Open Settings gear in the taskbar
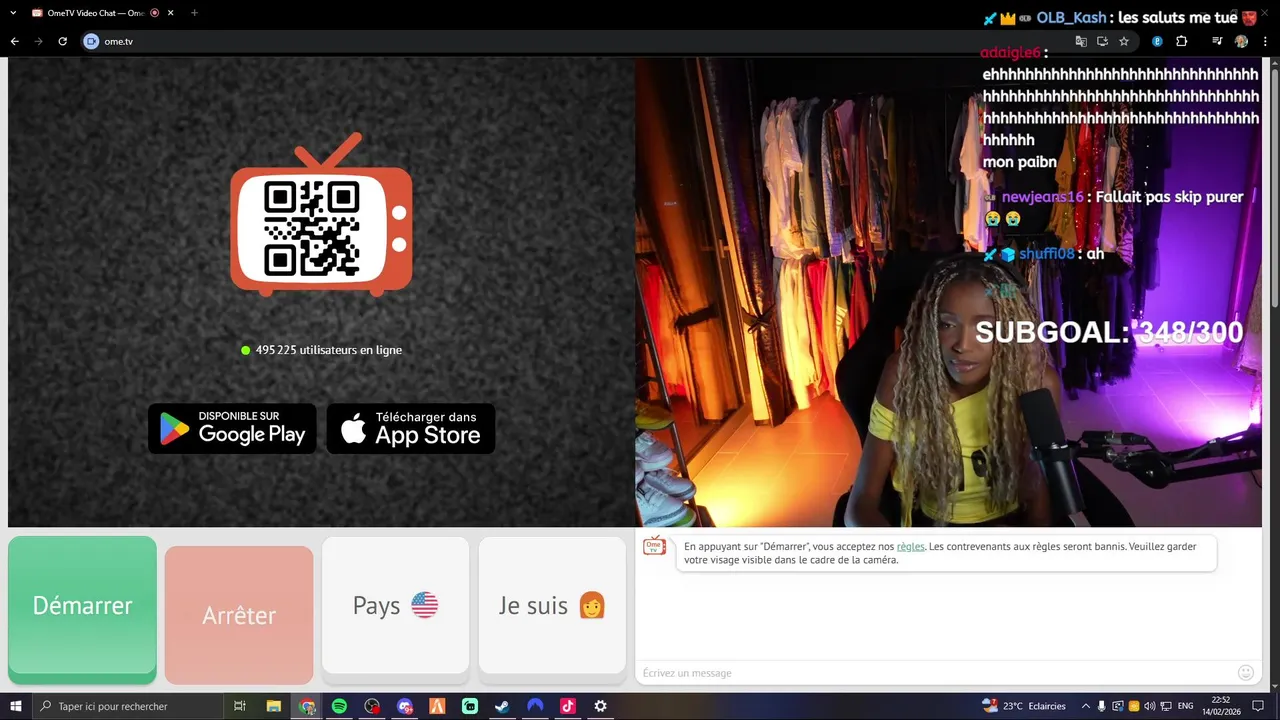Viewport: 1280px width, 720px height. 600,706
